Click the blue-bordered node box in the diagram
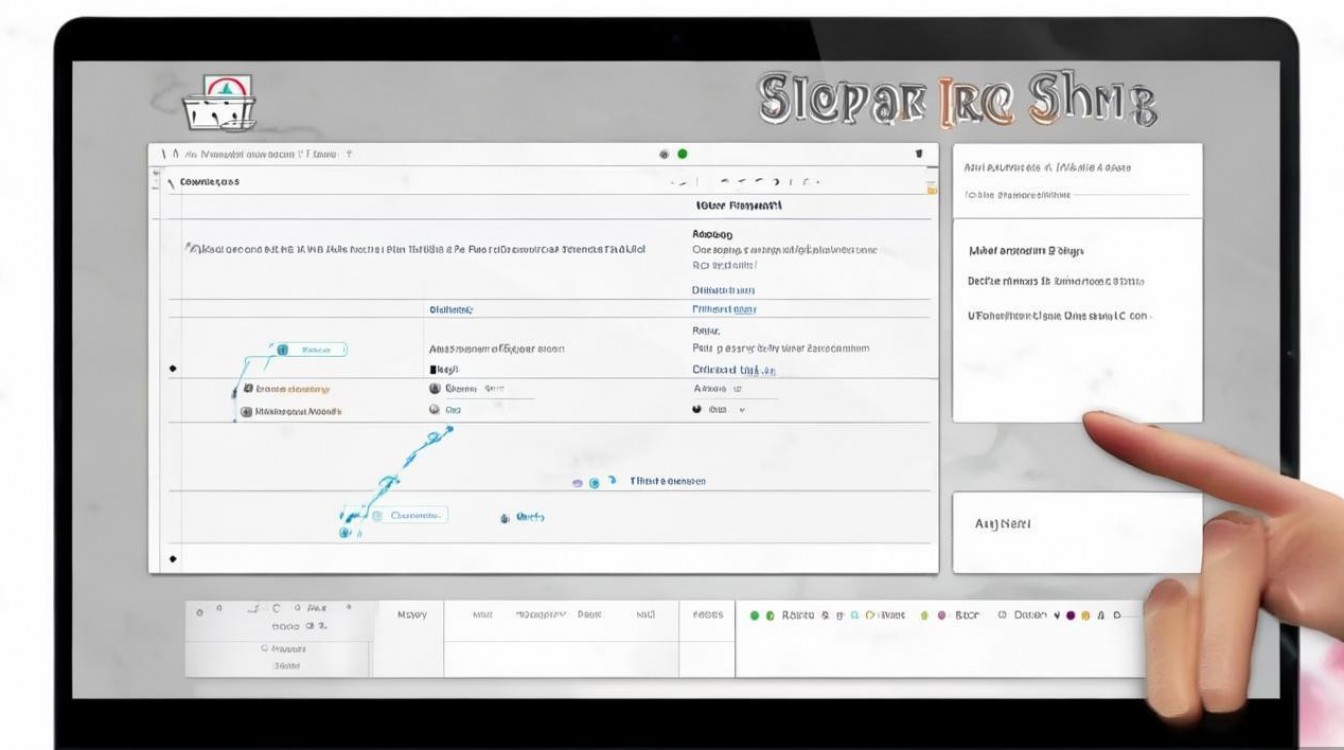This screenshot has height=750, width=1344. (310, 350)
